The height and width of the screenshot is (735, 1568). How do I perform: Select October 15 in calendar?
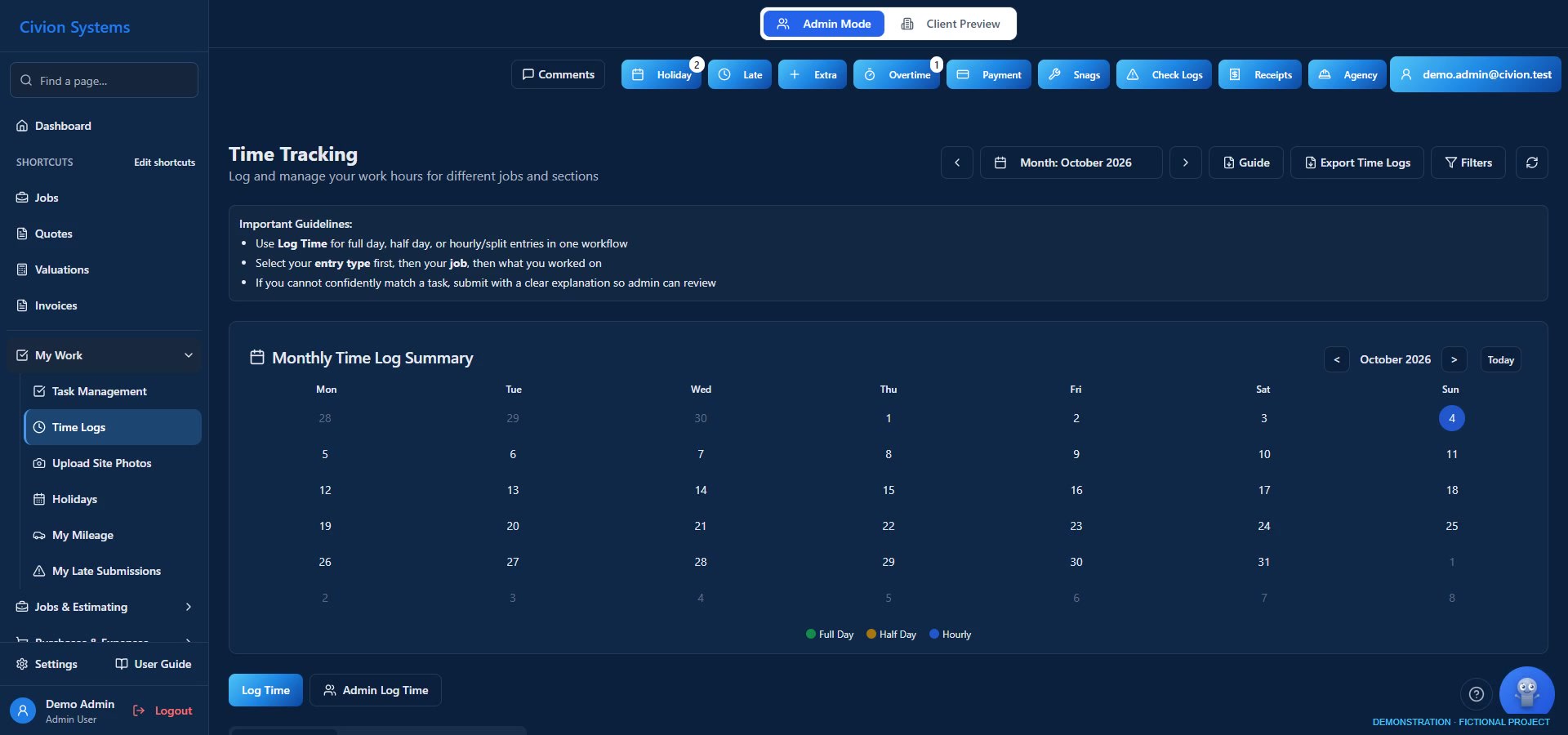pyautogui.click(x=889, y=490)
